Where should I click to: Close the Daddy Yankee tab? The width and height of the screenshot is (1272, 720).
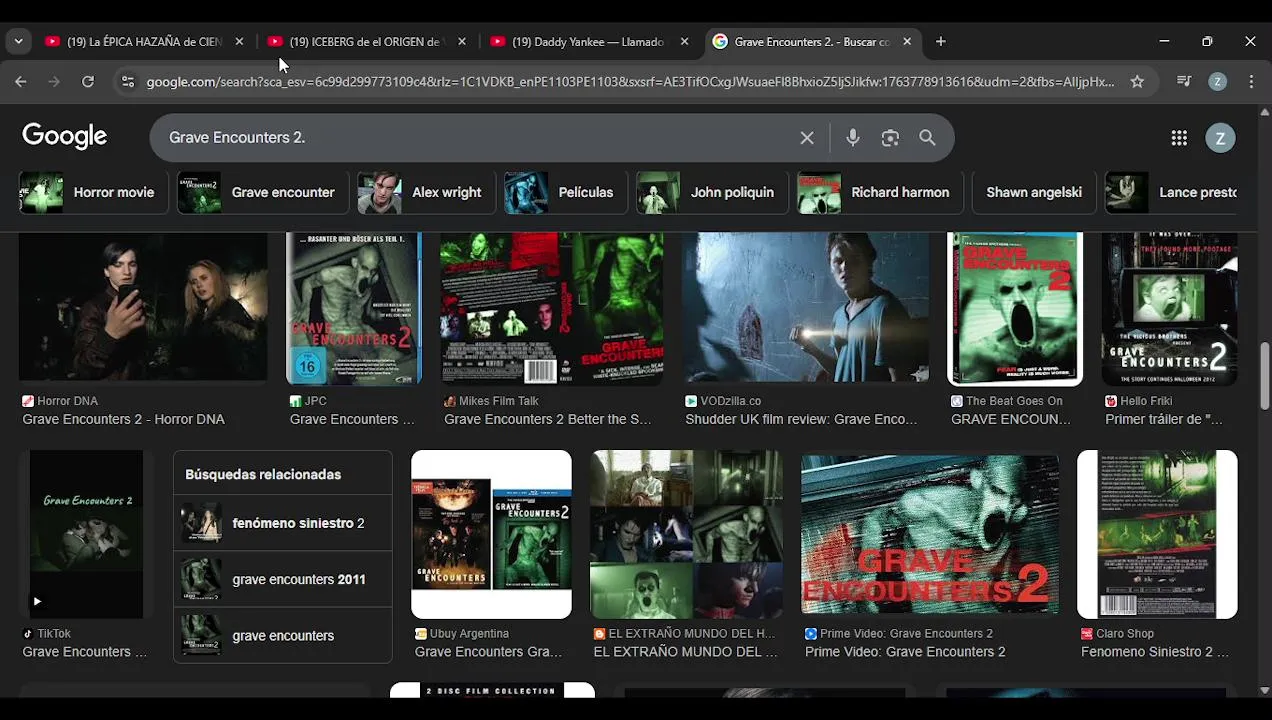684,42
